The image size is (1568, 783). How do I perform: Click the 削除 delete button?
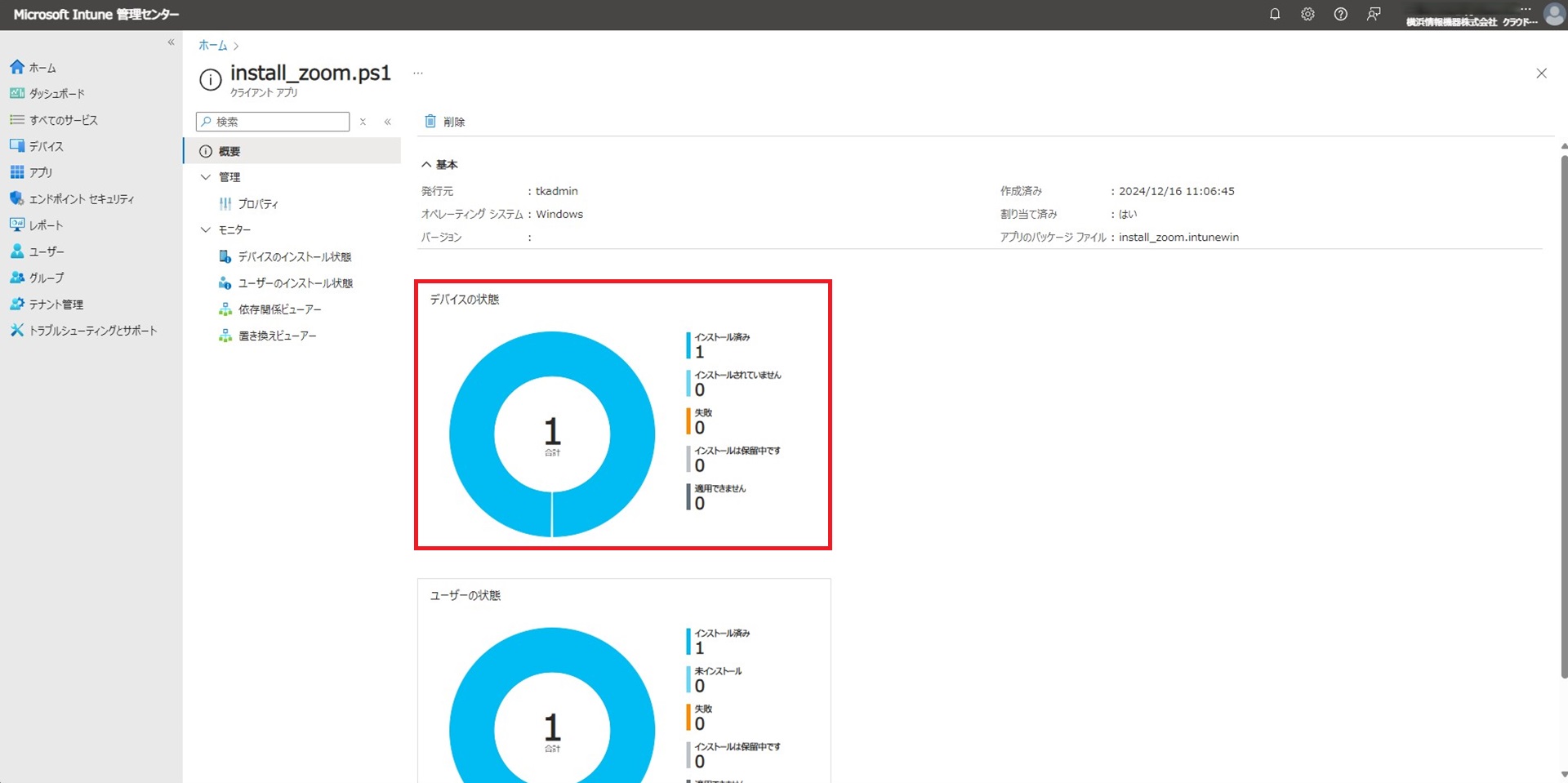point(444,122)
